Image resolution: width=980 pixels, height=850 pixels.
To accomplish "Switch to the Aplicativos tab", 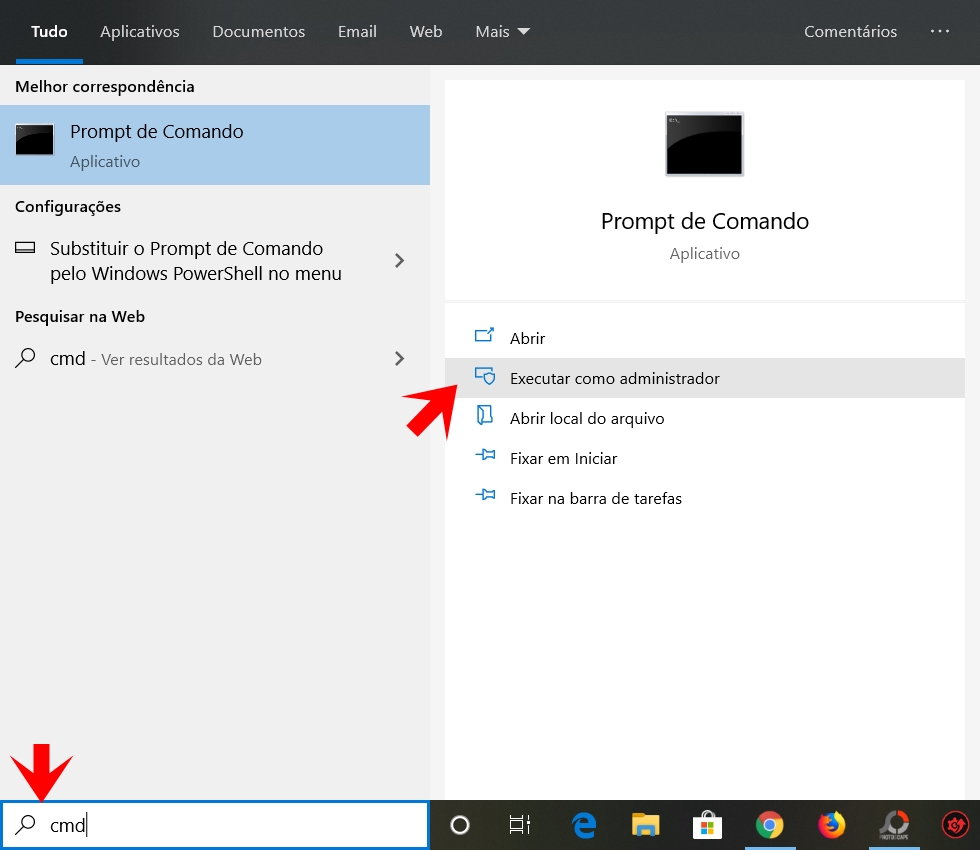I will pyautogui.click(x=140, y=32).
